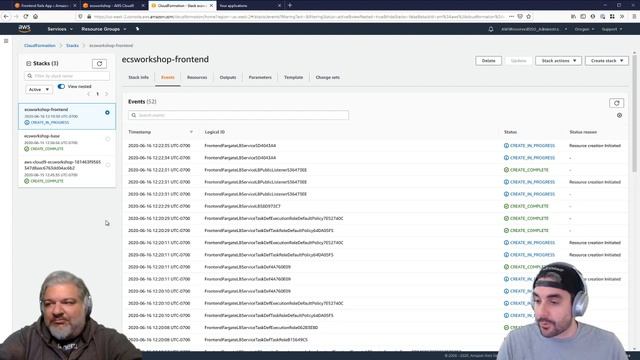
Task: Open aws-cloud9-ecsworkshop stack in list
Action: (x=62, y=165)
